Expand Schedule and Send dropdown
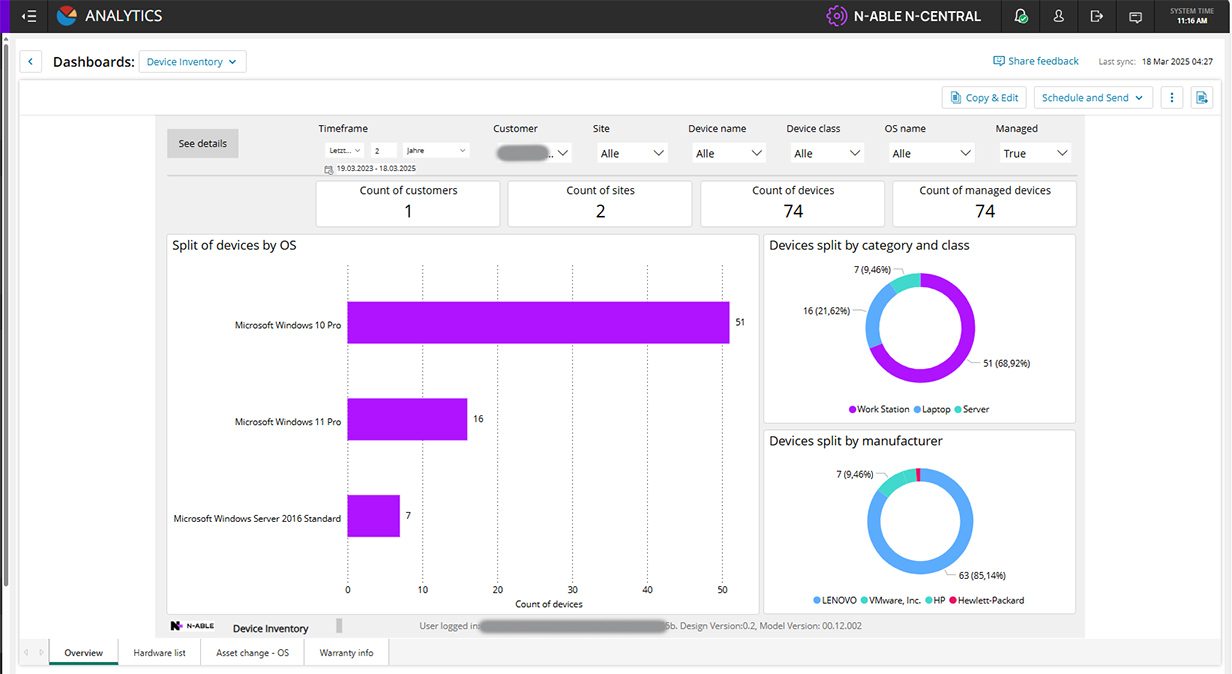 pyautogui.click(x=1093, y=98)
